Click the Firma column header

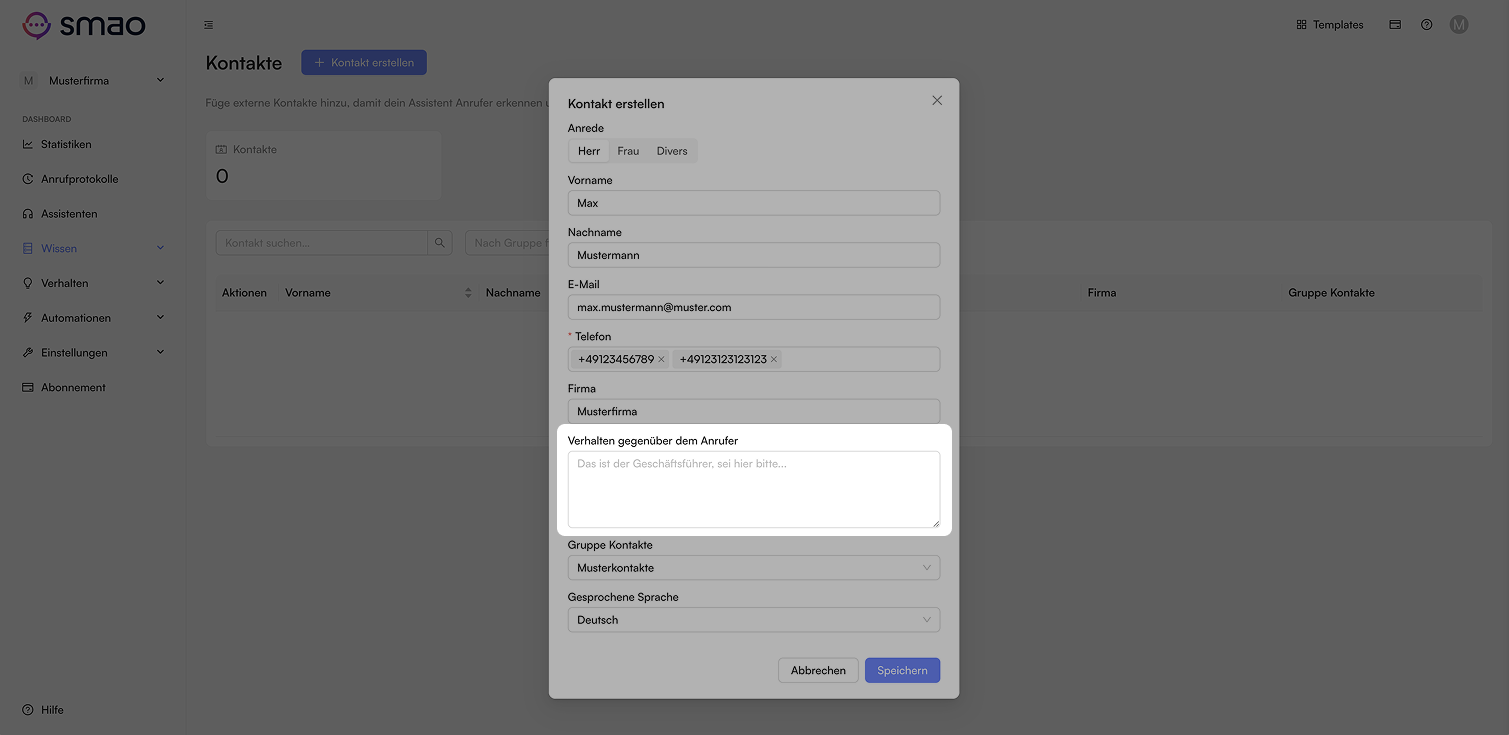click(1102, 293)
